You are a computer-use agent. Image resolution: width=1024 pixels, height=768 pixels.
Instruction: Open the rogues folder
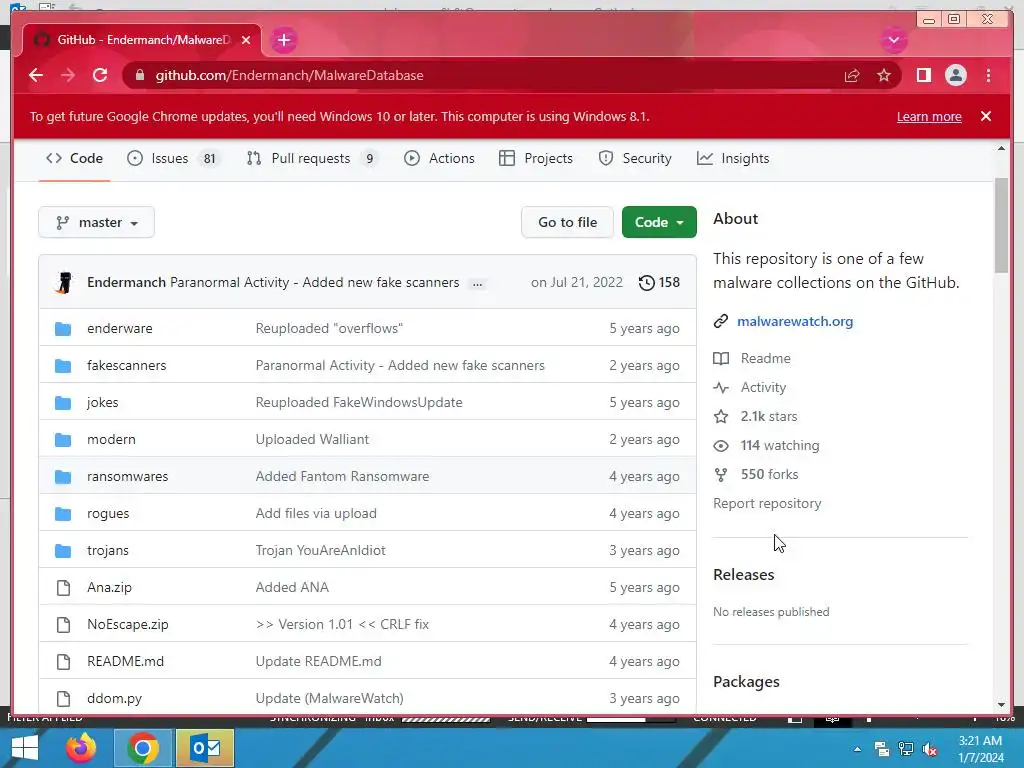[108, 513]
